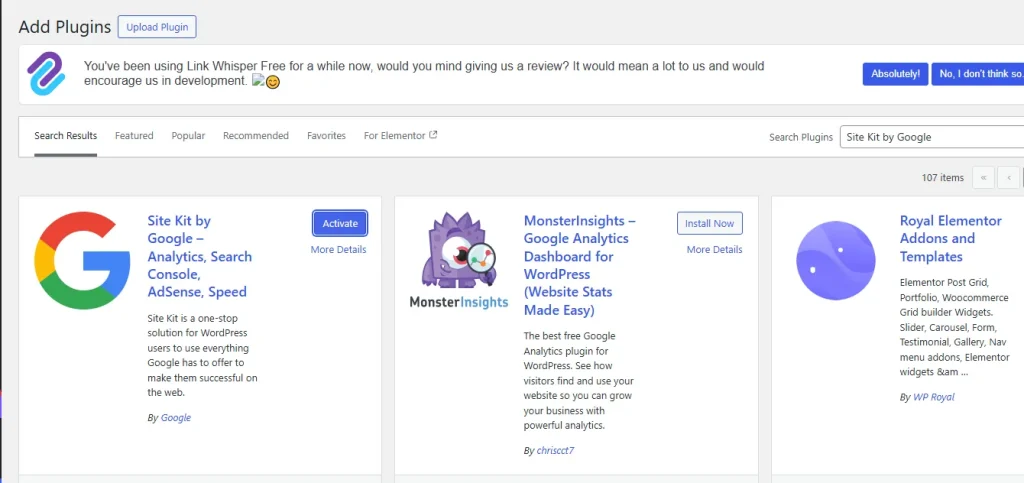Open More Details for Site Kit

pos(338,249)
